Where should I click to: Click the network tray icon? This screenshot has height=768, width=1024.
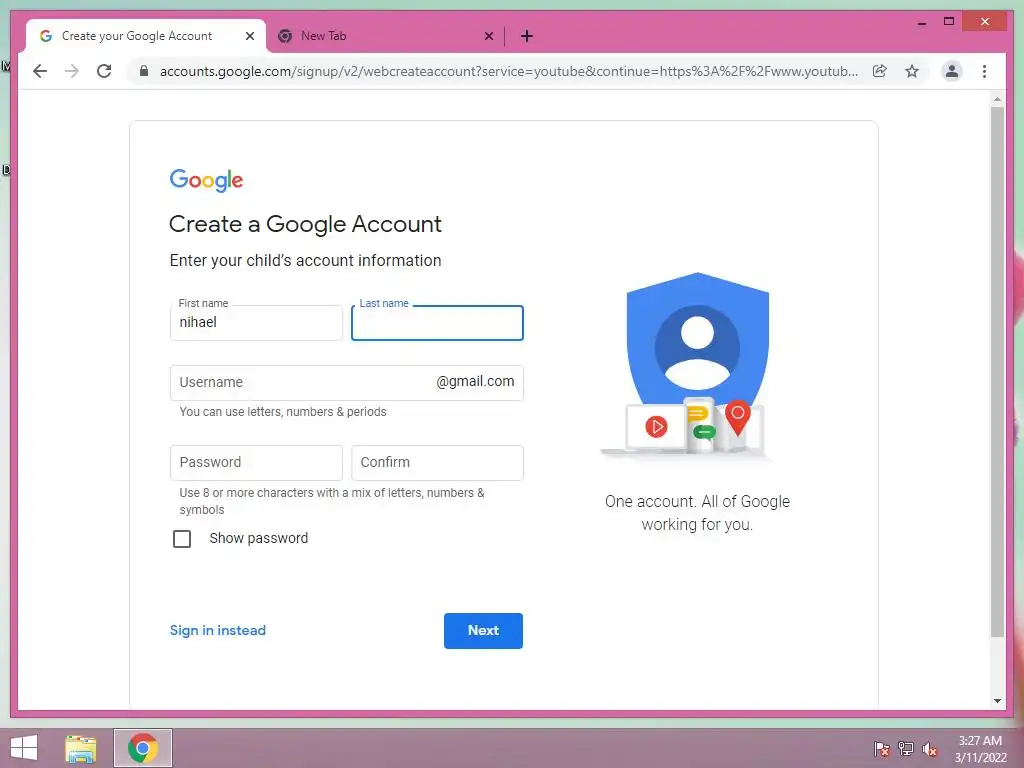(x=906, y=749)
